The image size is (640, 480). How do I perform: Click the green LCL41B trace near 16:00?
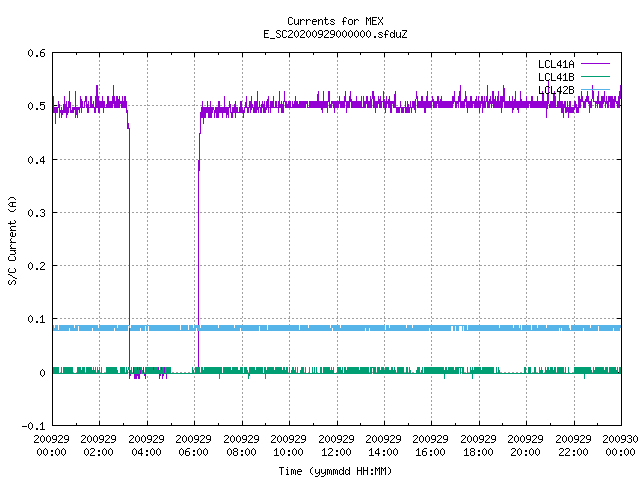tap(431, 370)
